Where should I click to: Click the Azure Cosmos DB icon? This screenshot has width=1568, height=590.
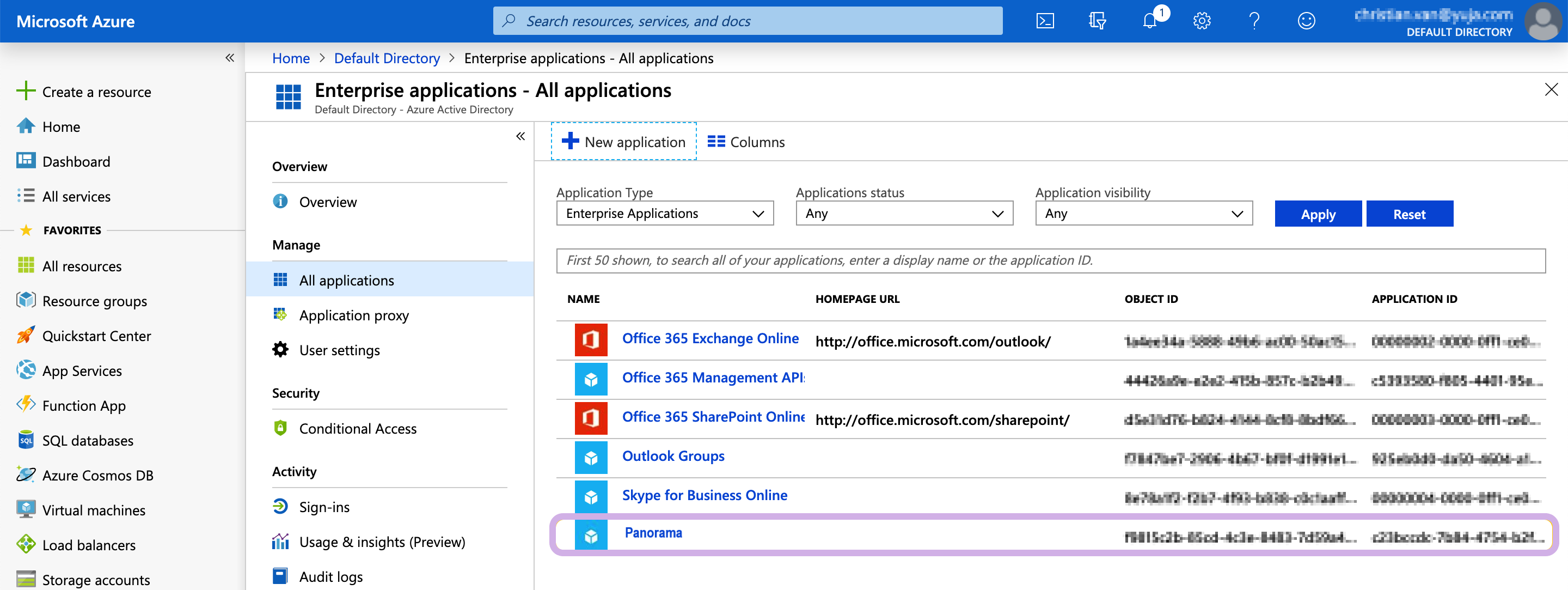point(26,475)
